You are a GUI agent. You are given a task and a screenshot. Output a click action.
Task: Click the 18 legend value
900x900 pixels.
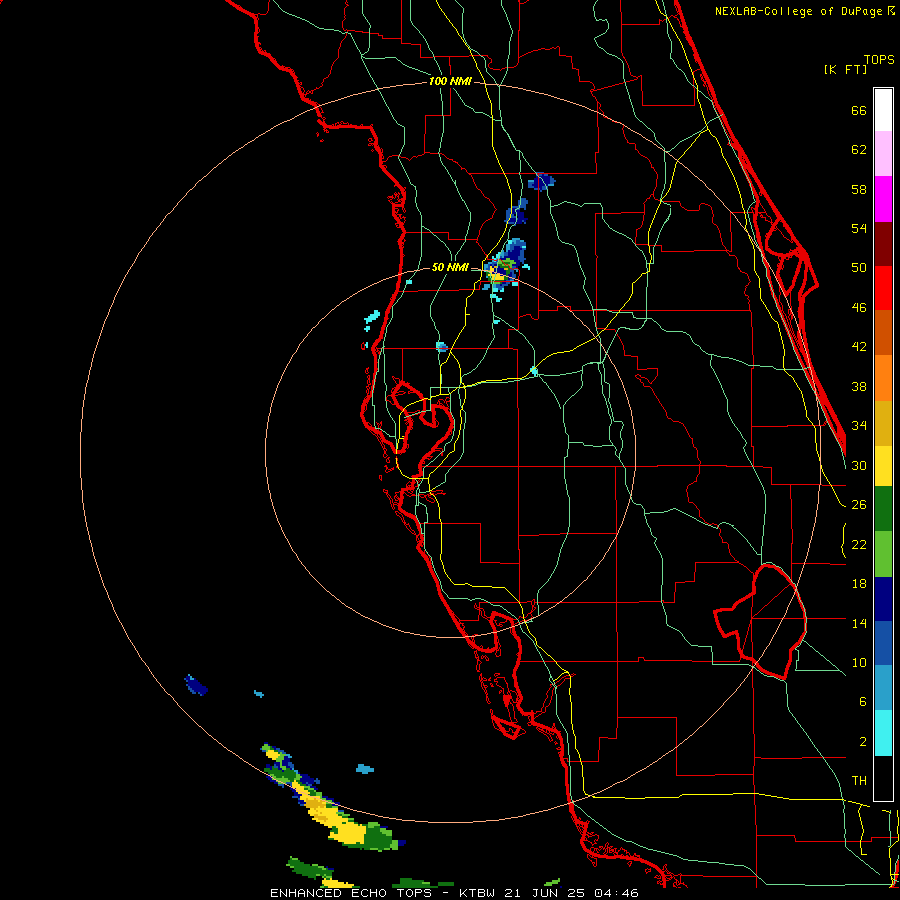click(859, 584)
